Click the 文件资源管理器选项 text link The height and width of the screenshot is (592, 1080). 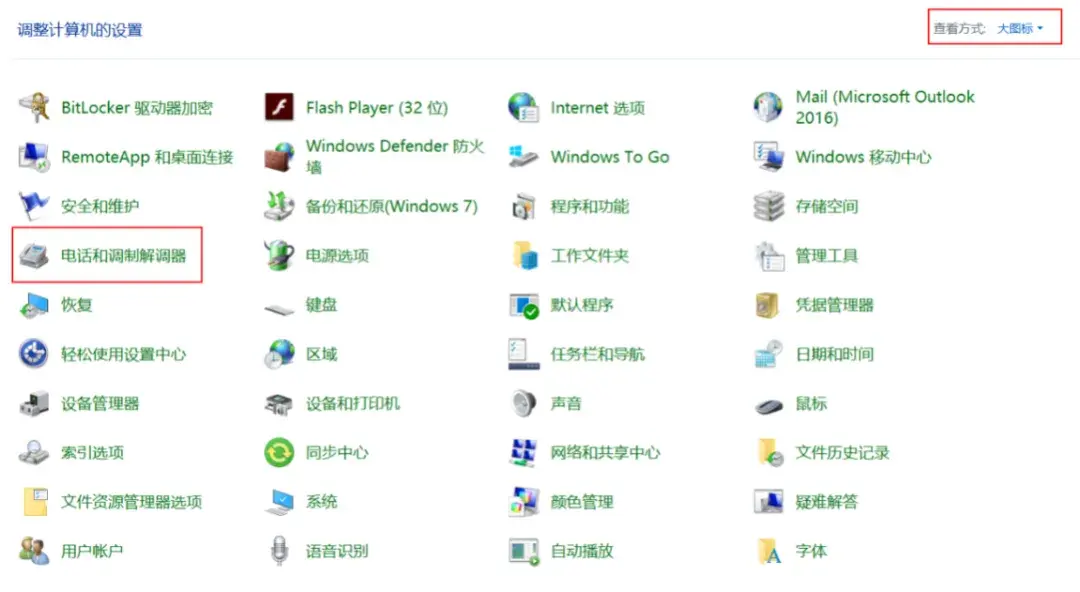tap(132, 502)
